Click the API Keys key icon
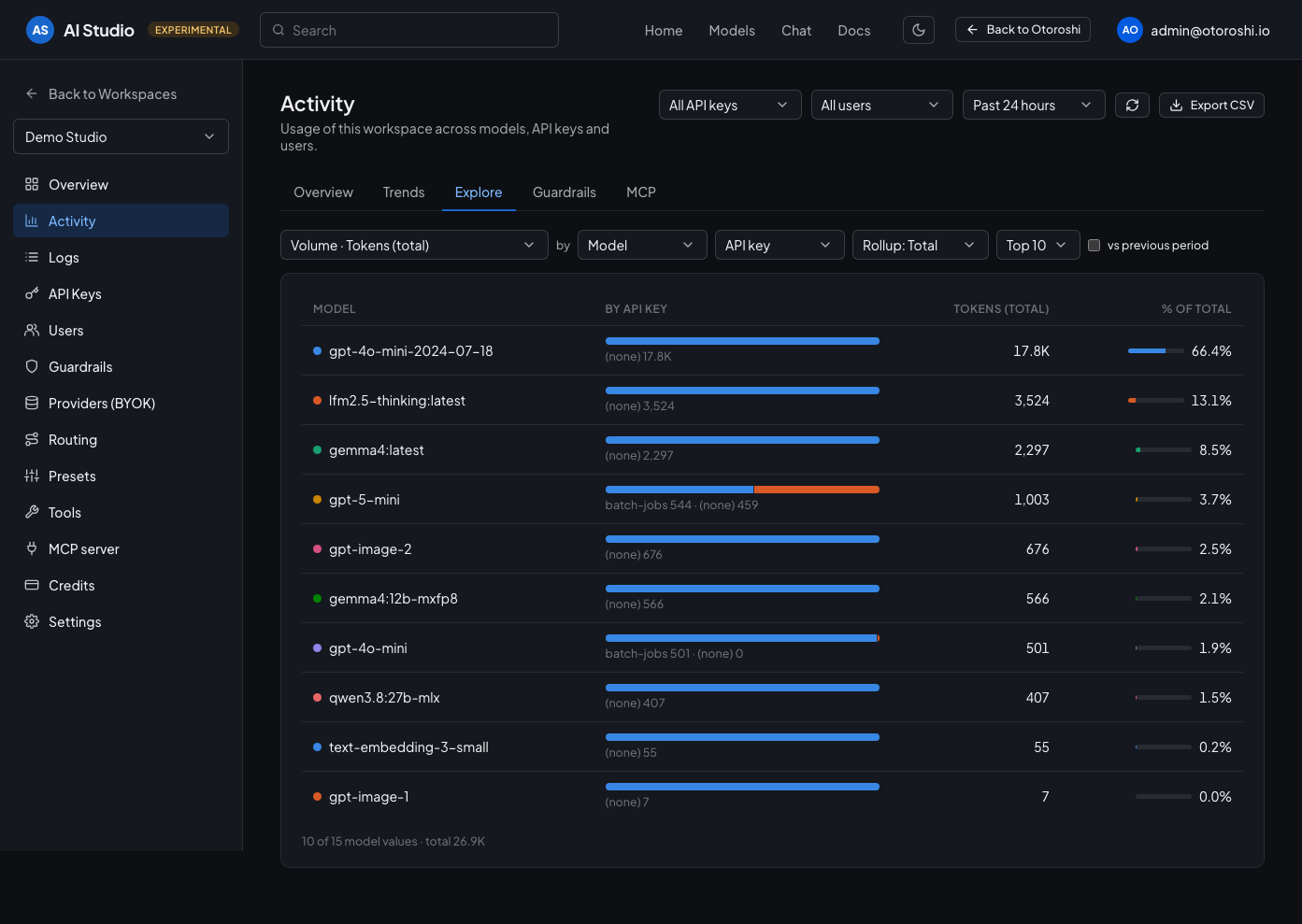1302x924 pixels. pyautogui.click(x=32, y=293)
